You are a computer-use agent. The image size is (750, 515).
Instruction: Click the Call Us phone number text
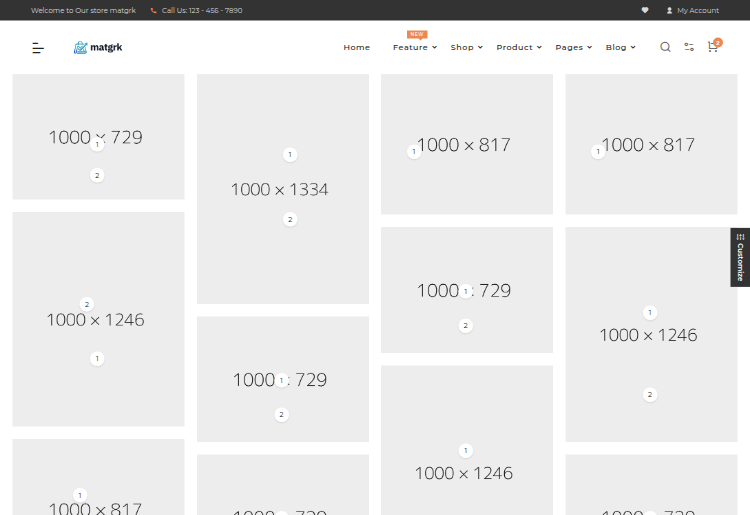(x=202, y=11)
